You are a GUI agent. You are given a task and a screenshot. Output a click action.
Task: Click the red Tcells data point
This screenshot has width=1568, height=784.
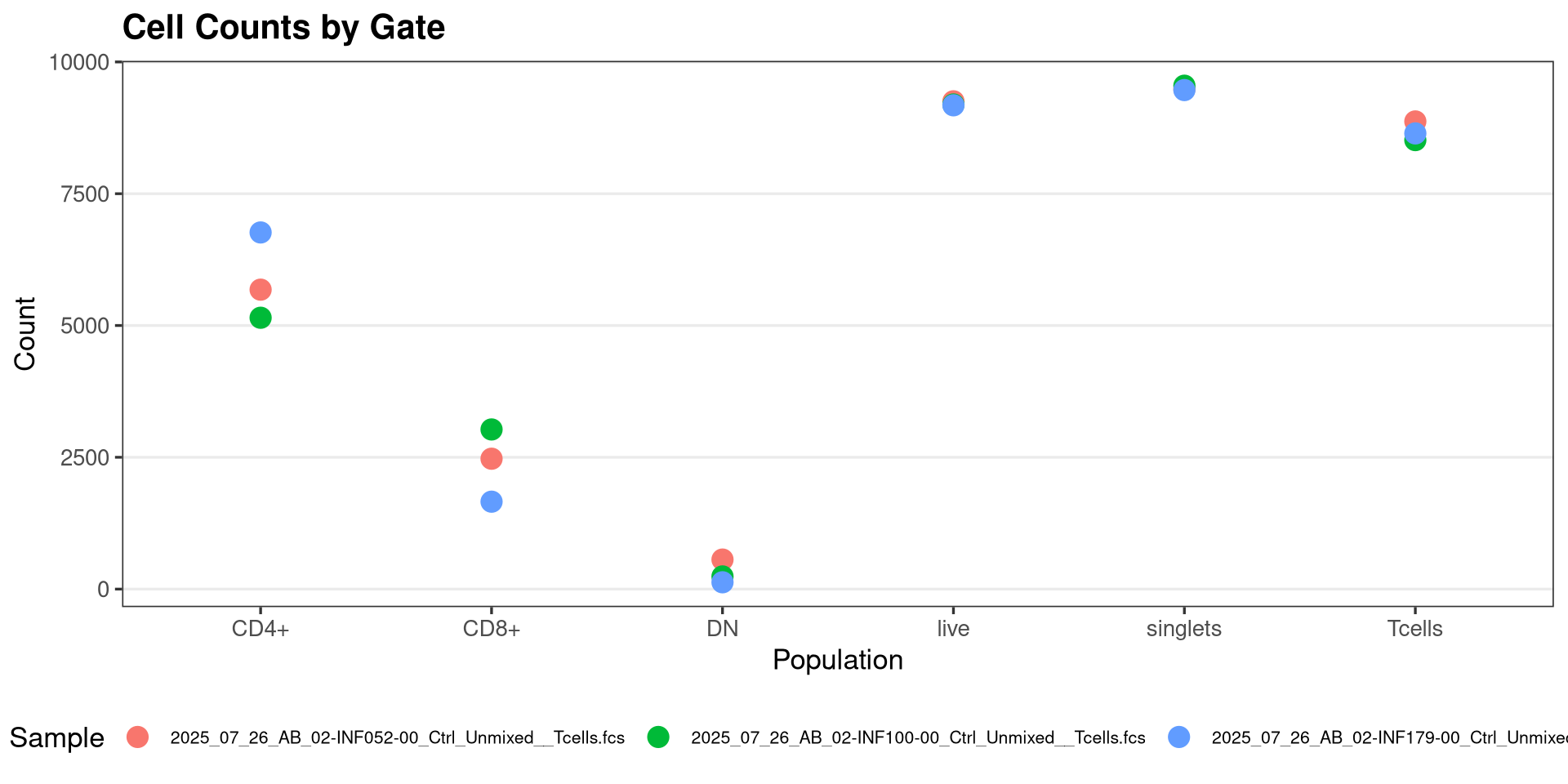click(x=1416, y=120)
